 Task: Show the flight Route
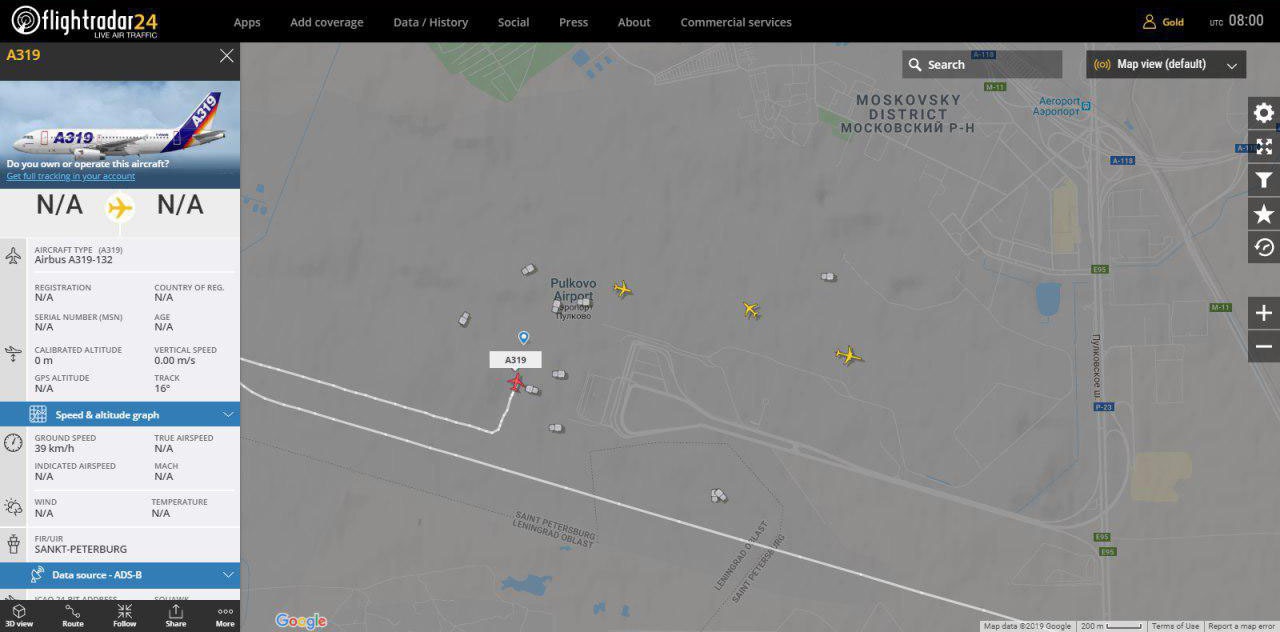coord(73,615)
